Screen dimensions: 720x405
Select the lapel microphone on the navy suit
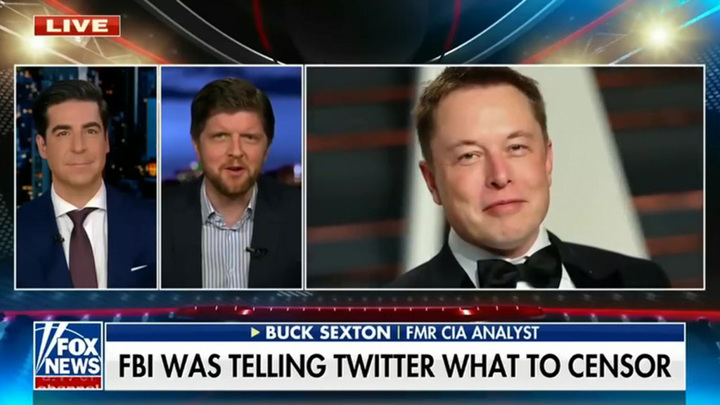point(58,239)
